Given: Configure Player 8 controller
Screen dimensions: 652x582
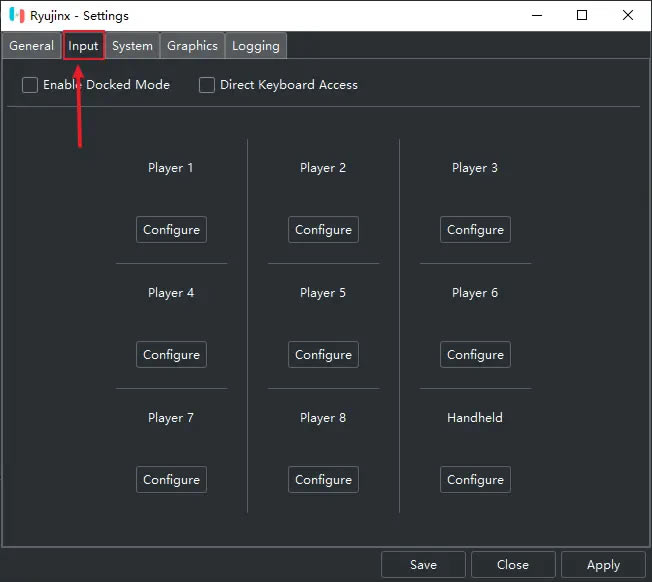Looking at the screenshot, I should [x=324, y=480].
